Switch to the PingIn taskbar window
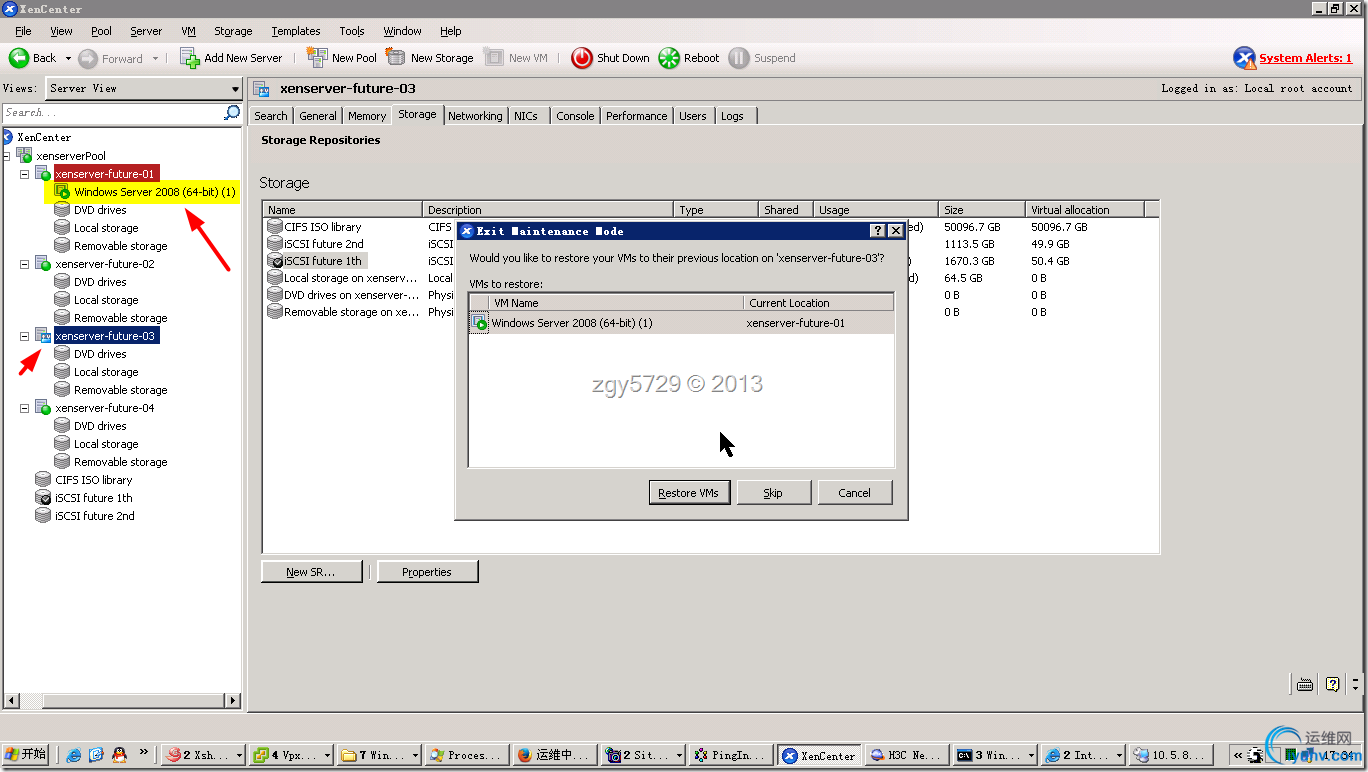The width and height of the screenshot is (1368, 772). click(x=731, y=755)
